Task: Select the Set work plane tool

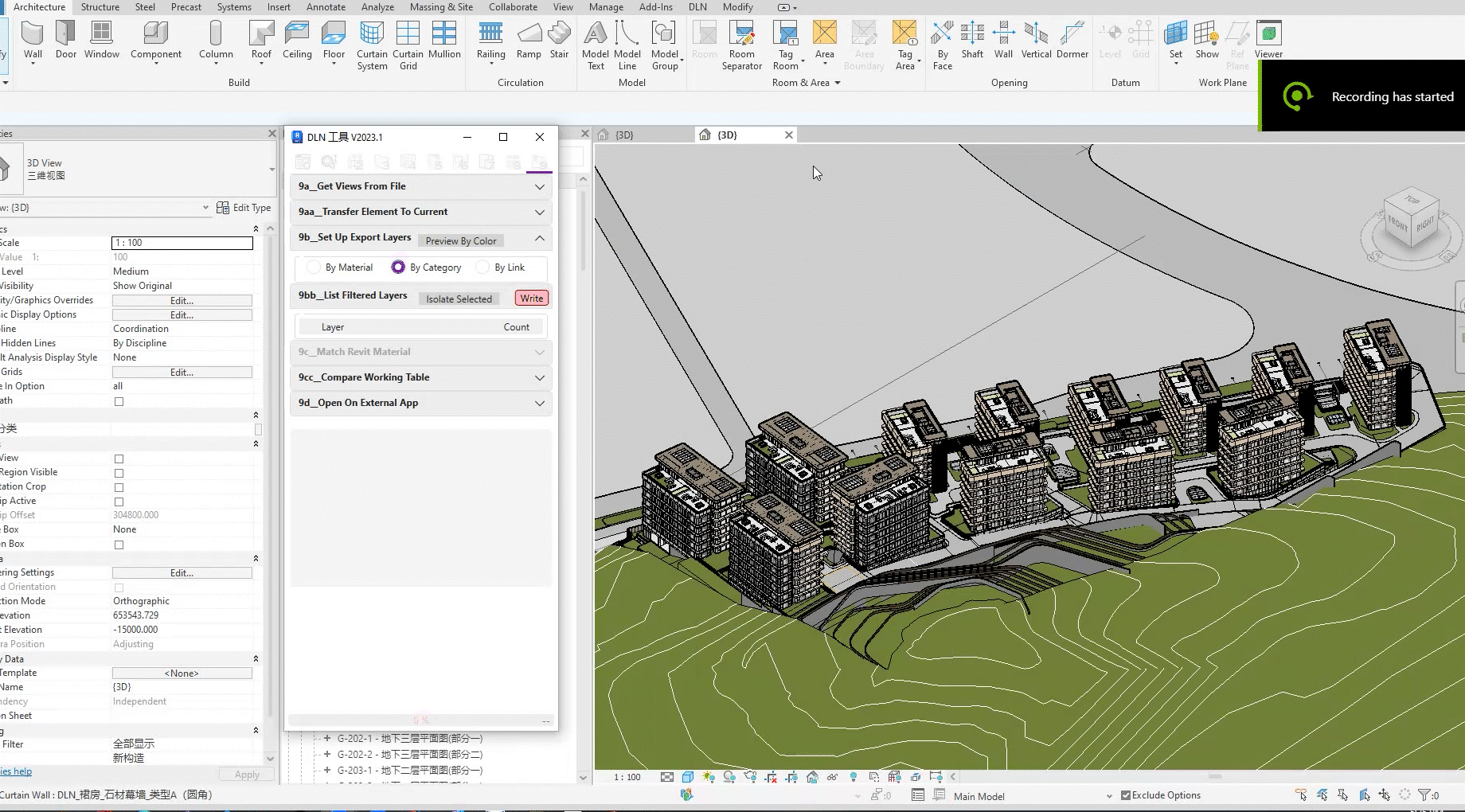Action: 1176,41
